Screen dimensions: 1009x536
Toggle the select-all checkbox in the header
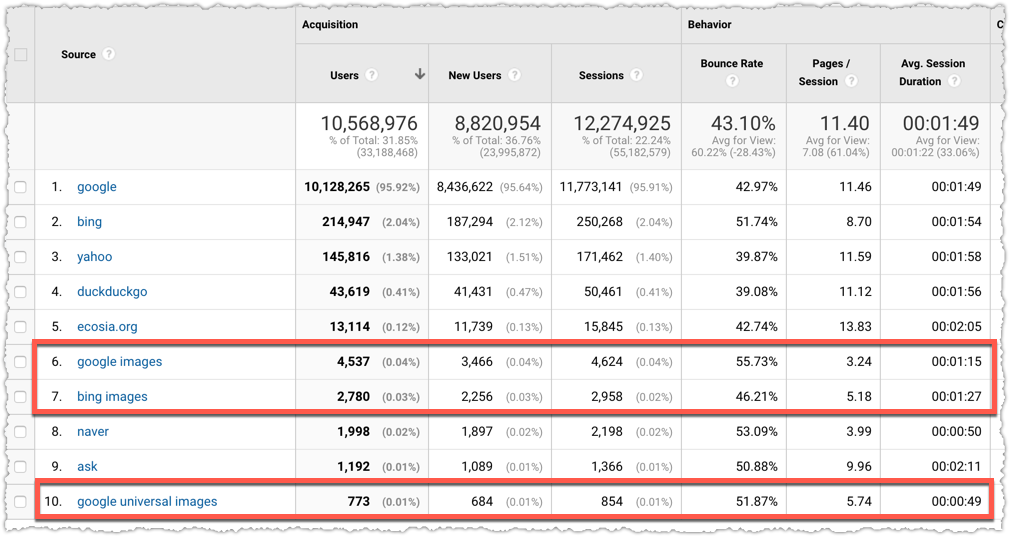[21, 55]
